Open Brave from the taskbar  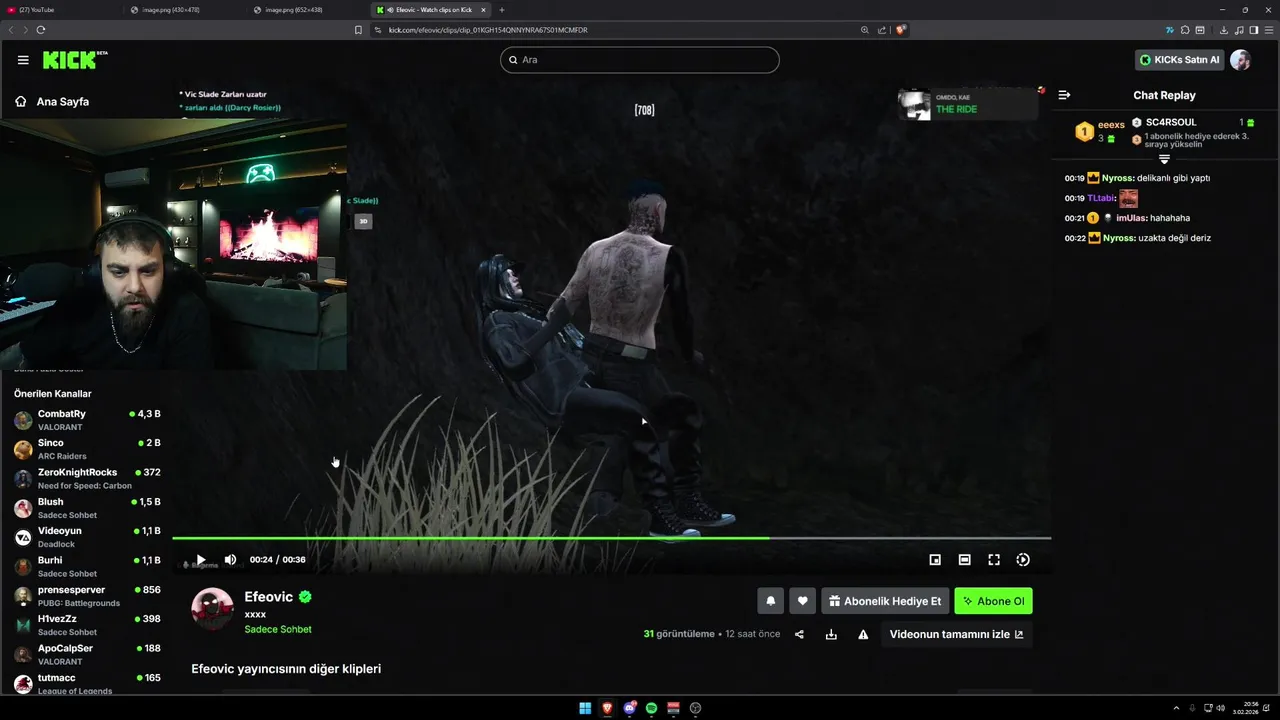(607, 708)
